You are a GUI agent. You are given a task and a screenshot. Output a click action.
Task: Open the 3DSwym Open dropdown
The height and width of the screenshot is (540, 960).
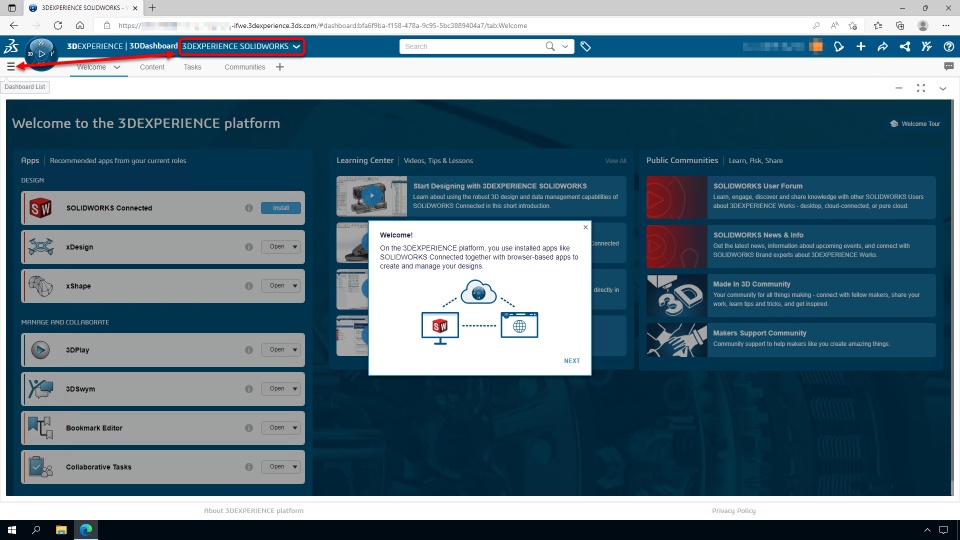click(295, 389)
